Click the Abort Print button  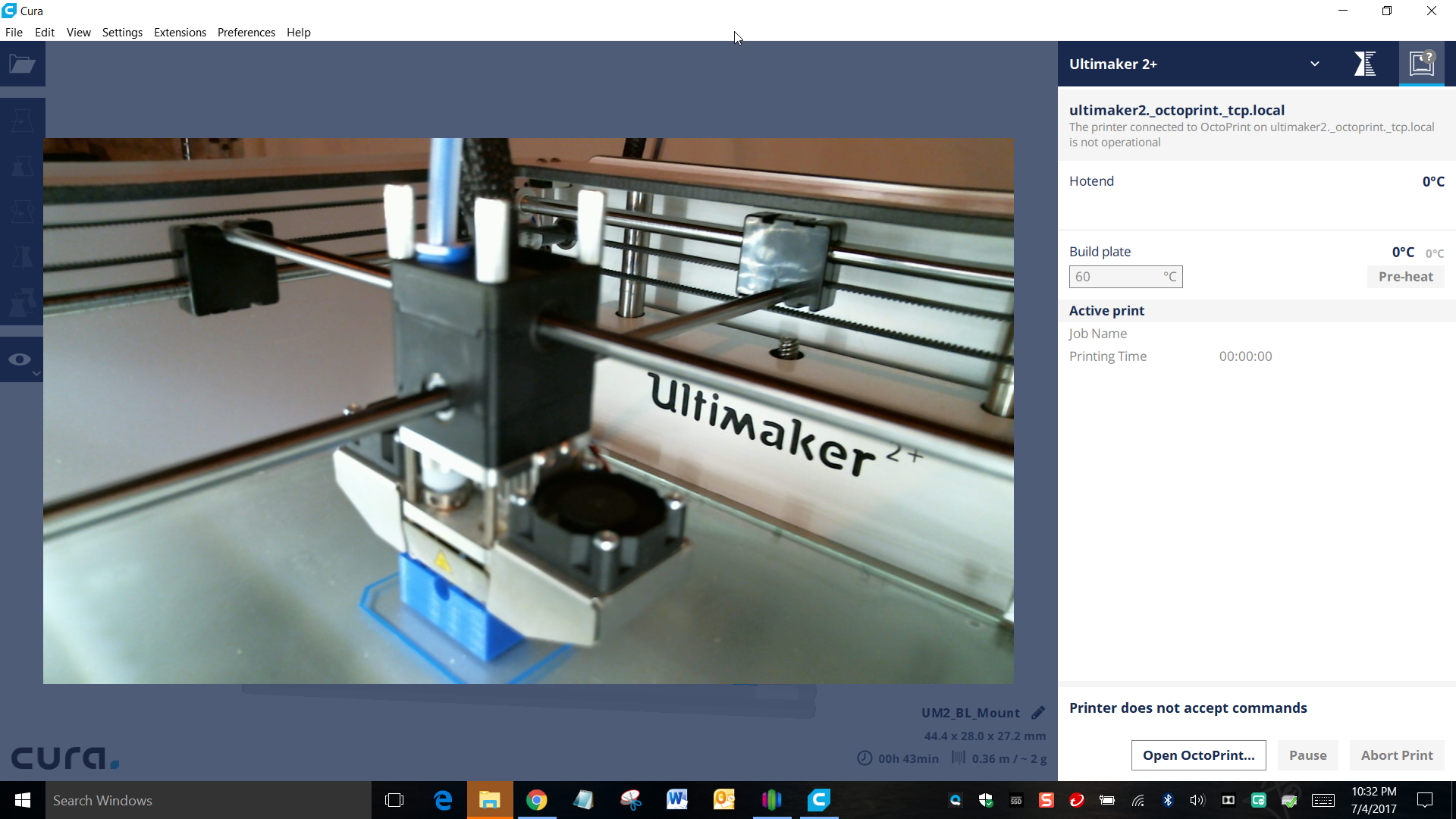coord(1396,755)
